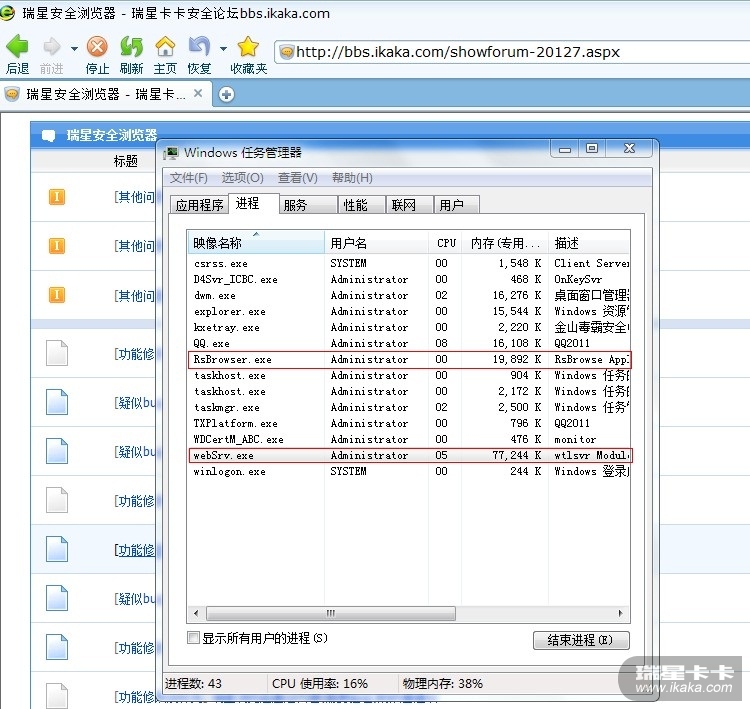Click the green Back arrow icon
Image resolution: width=750 pixels, height=709 pixels.
[x=17, y=46]
